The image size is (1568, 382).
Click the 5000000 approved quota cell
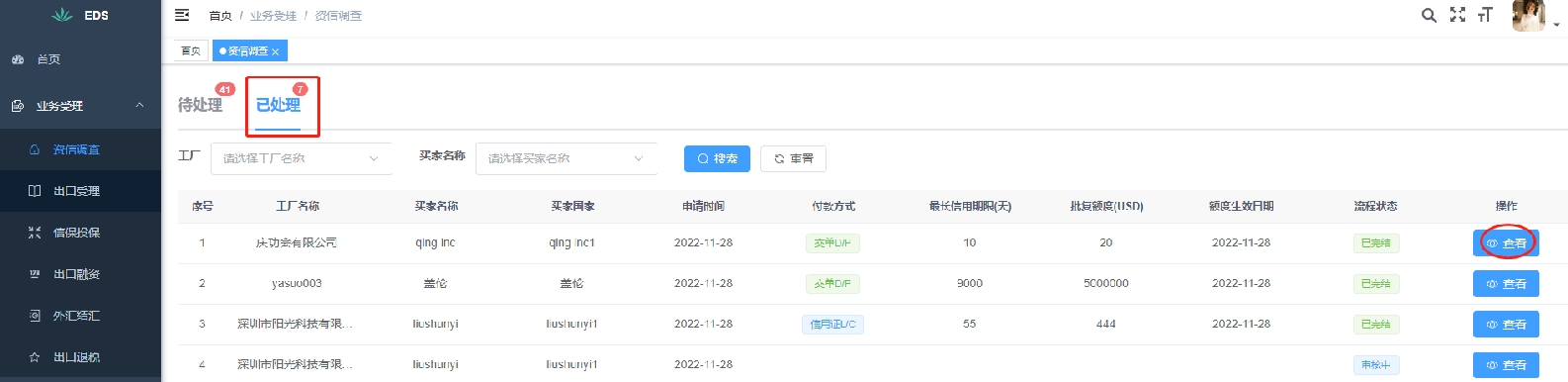(x=1106, y=283)
